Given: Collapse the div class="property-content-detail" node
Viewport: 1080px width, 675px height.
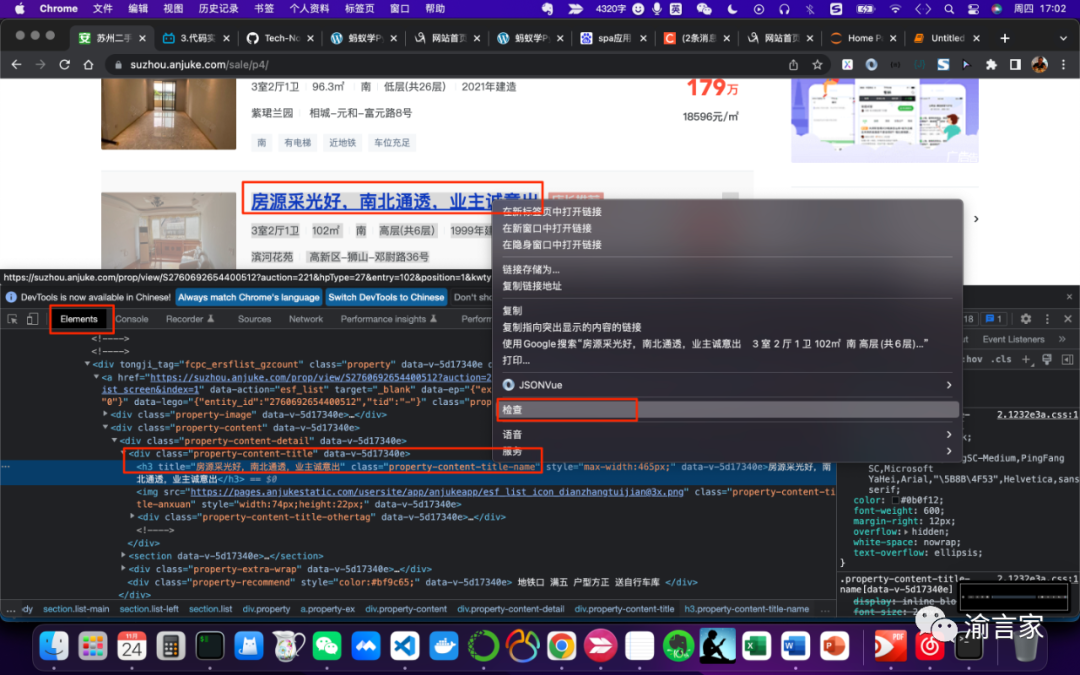Looking at the screenshot, I should 115,440.
